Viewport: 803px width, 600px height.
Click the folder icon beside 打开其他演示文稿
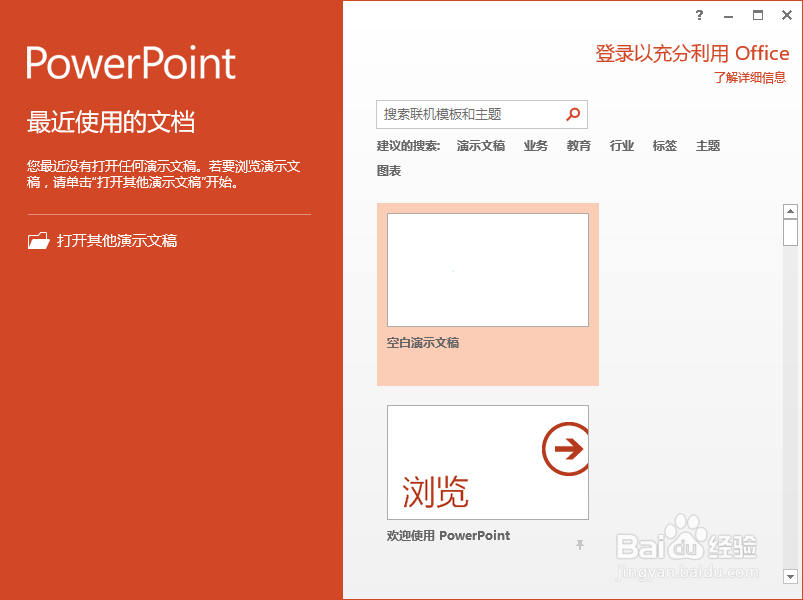(x=37, y=240)
